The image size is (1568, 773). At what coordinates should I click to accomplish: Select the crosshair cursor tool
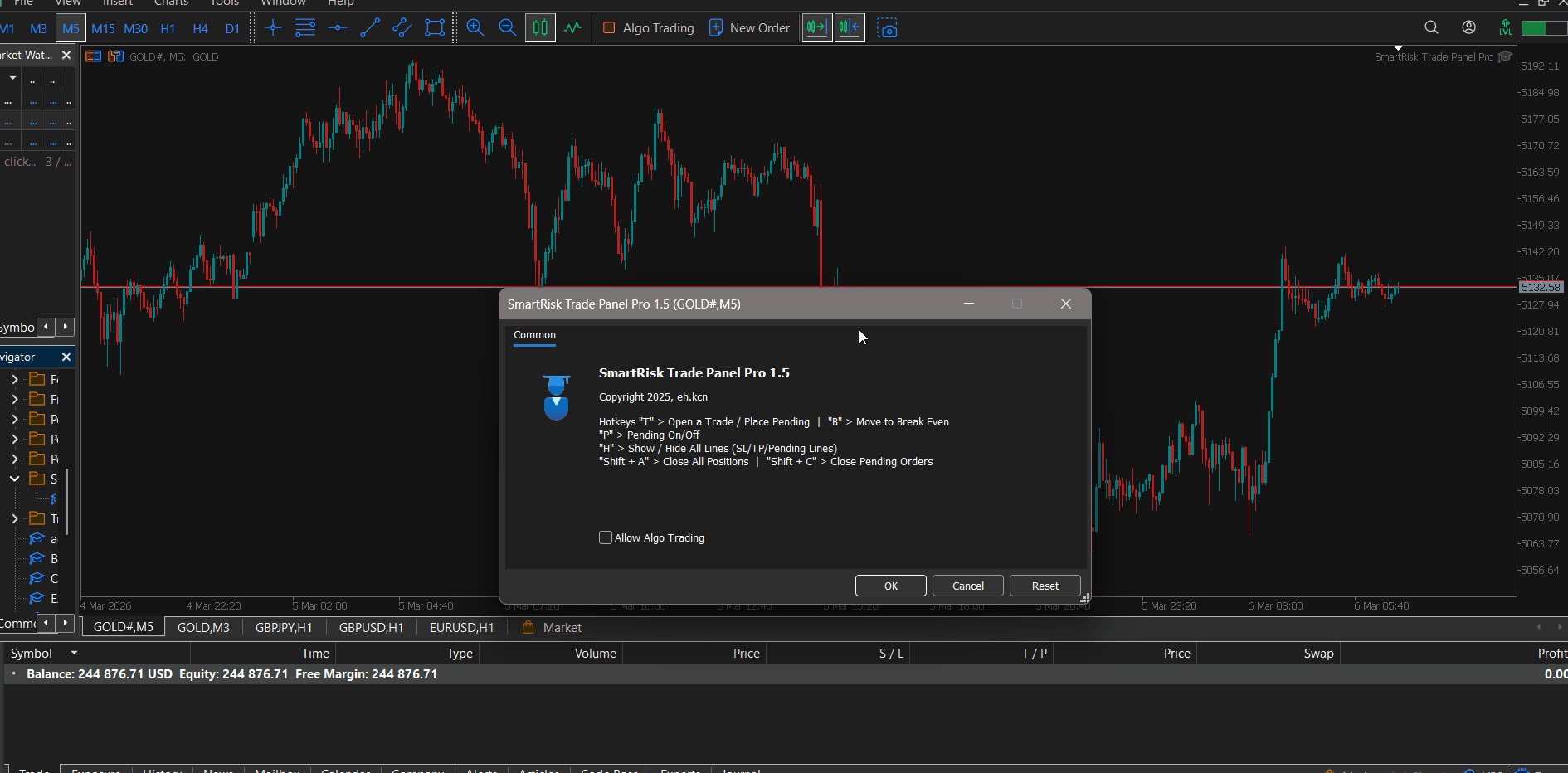click(273, 28)
